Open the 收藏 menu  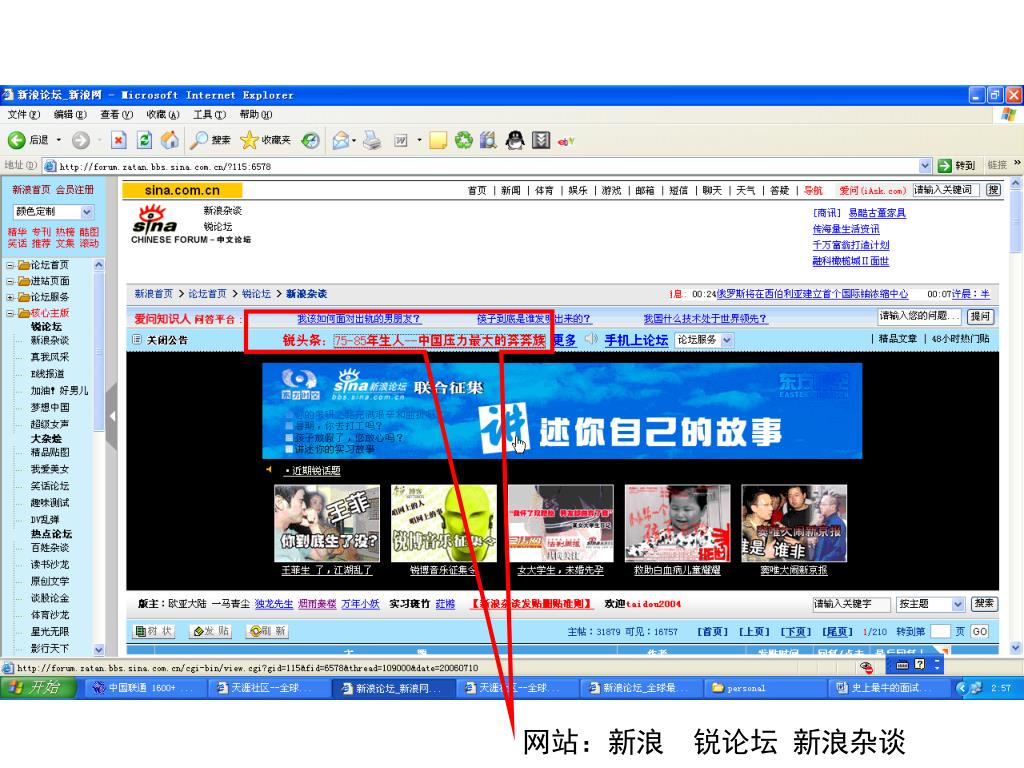click(x=163, y=114)
